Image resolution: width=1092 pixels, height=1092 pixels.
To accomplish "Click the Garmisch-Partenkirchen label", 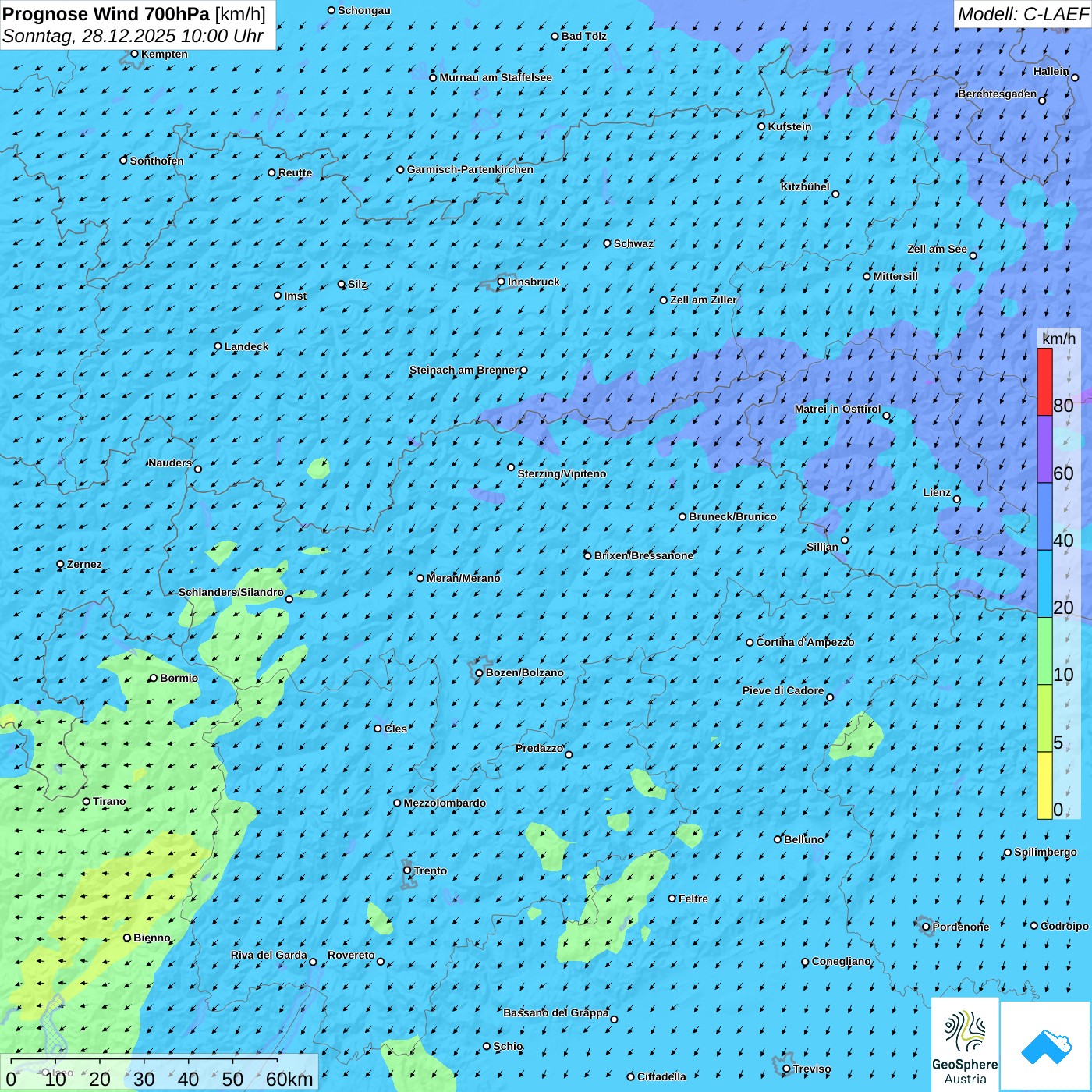I will pyautogui.click(x=470, y=169).
